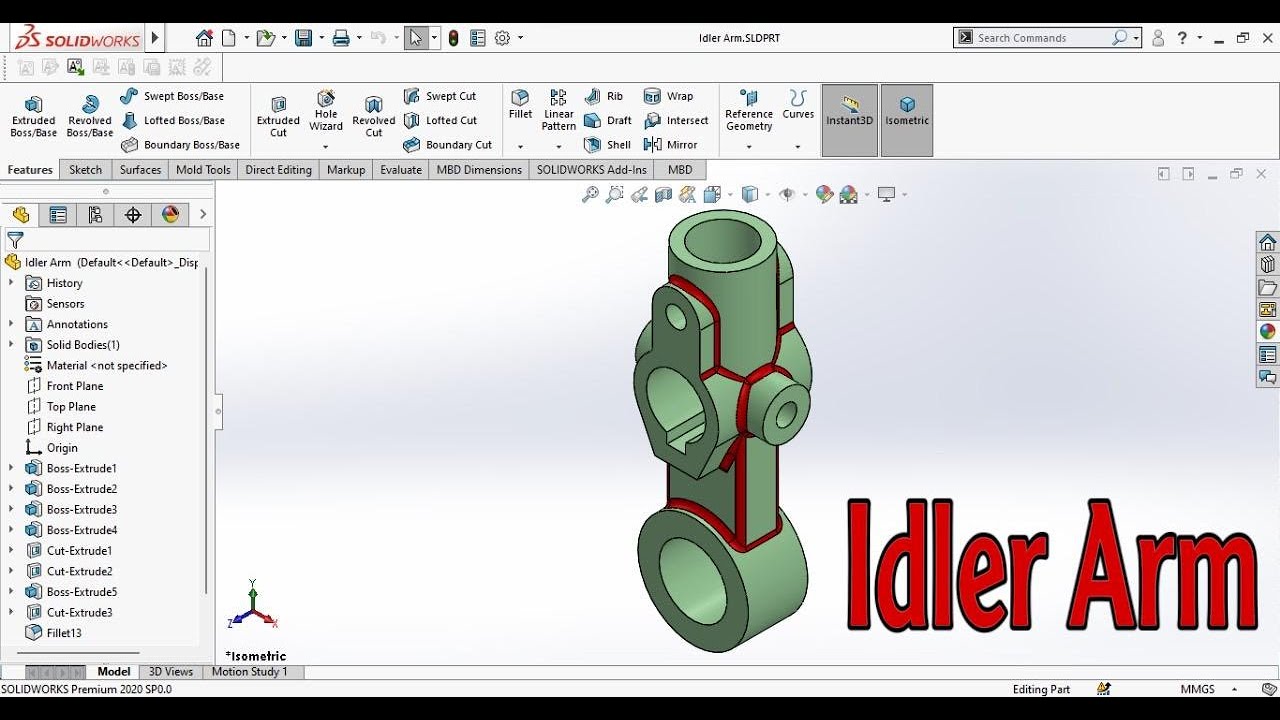The image size is (1280, 720).
Task: Click the Rebuild traffic light icon
Action: (x=454, y=38)
